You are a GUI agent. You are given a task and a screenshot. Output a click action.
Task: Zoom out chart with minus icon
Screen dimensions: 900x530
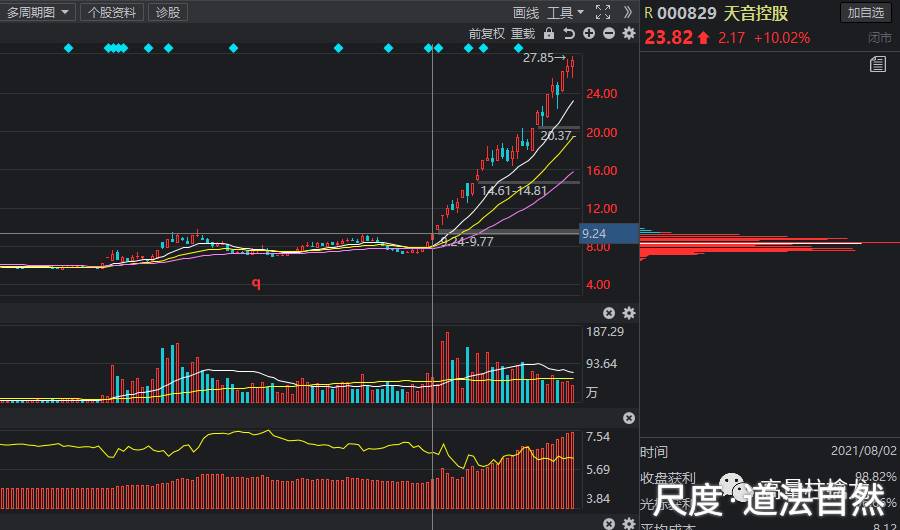[x=609, y=33]
